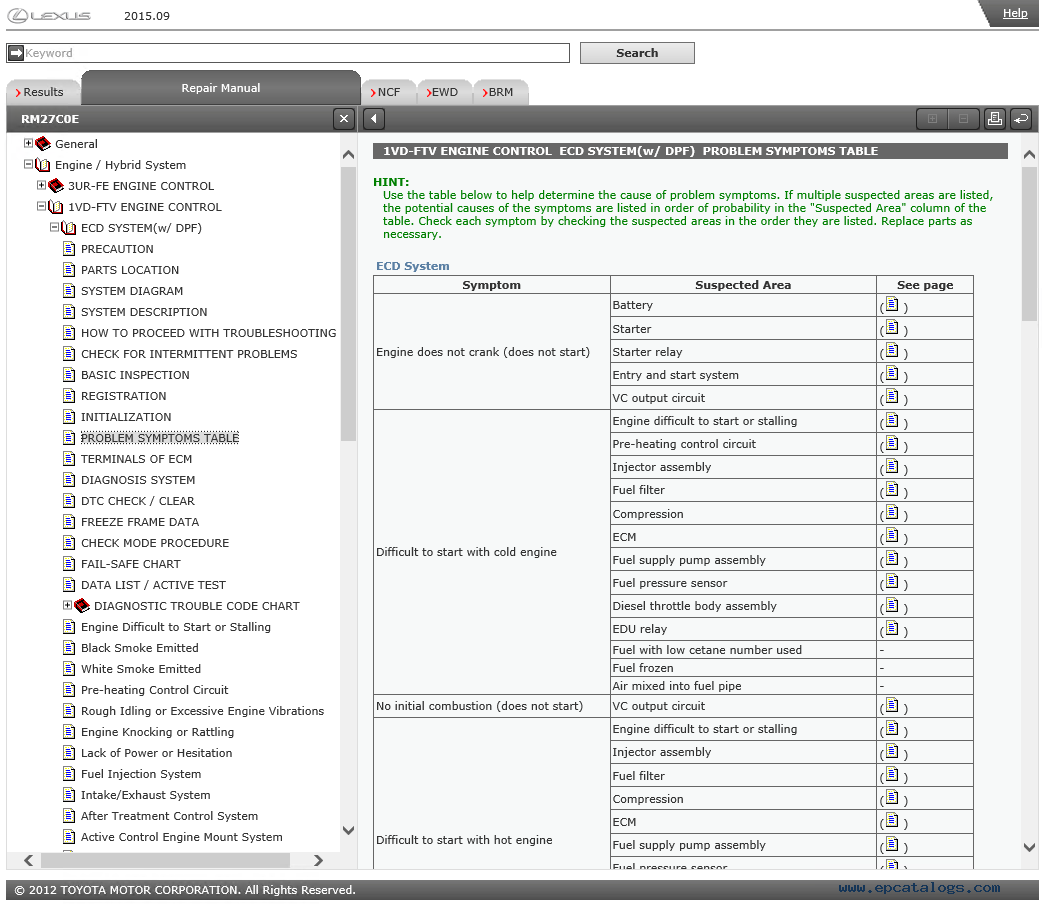Click content pane vertical scrollbar thumb
This screenshot has width=1051, height=904.
coord(1030,244)
